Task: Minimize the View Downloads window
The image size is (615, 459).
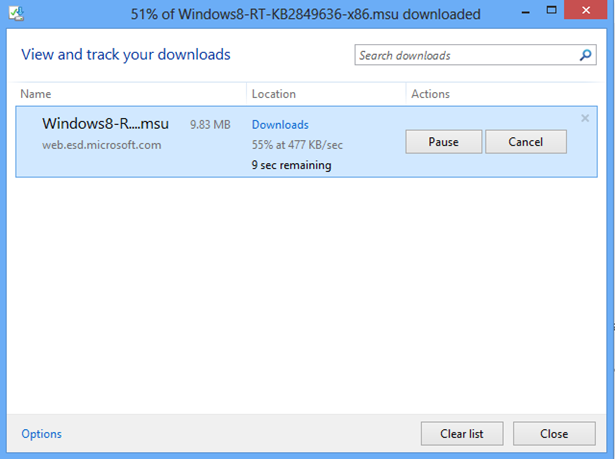Action: point(526,13)
